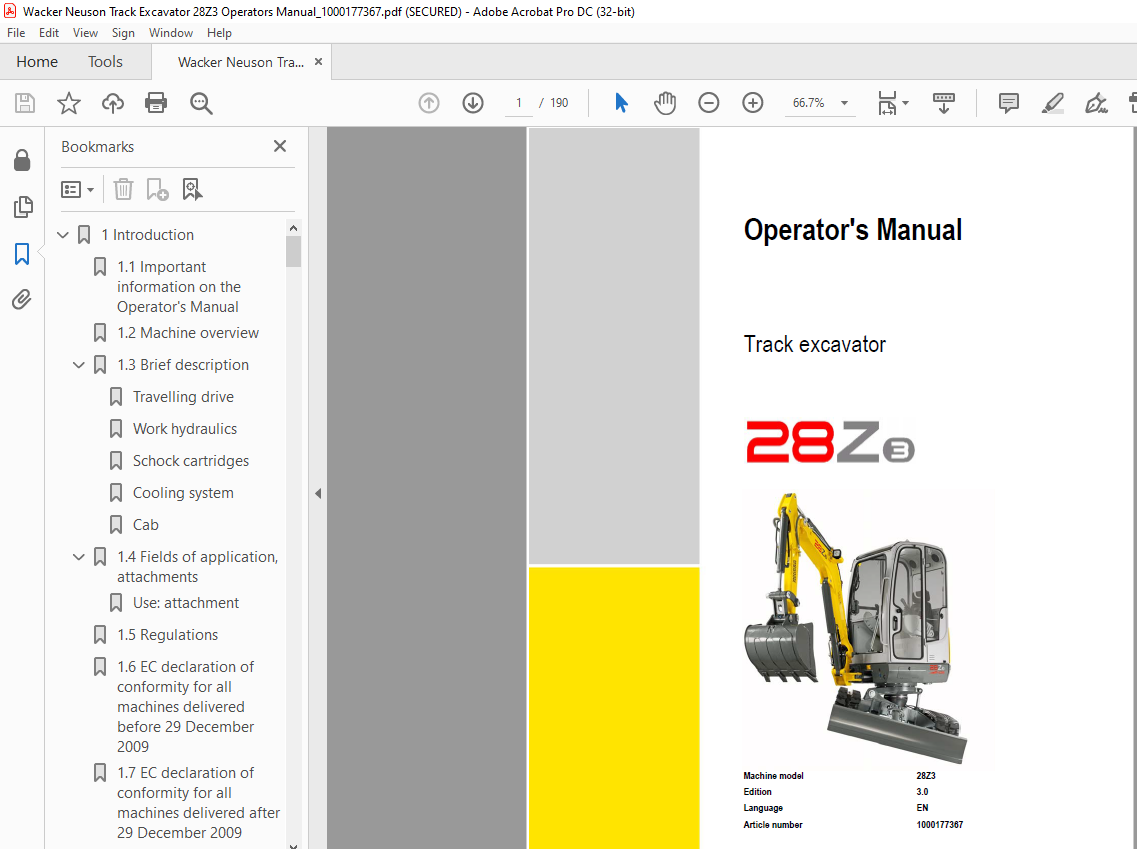The width and height of the screenshot is (1137, 849).
Task: Click page number input field
Action: tap(518, 103)
